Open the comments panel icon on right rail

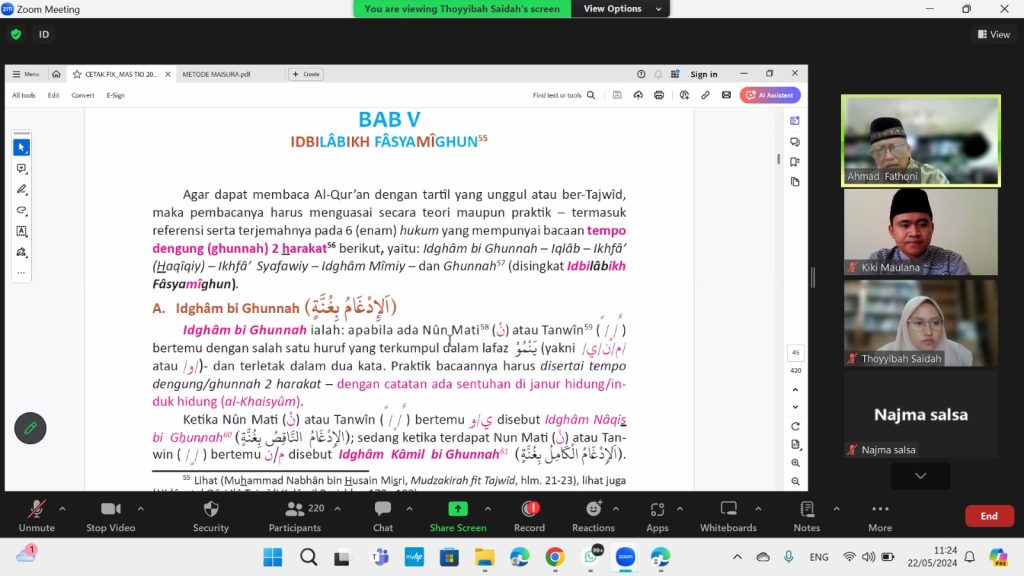pyautogui.click(x=795, y=142)
